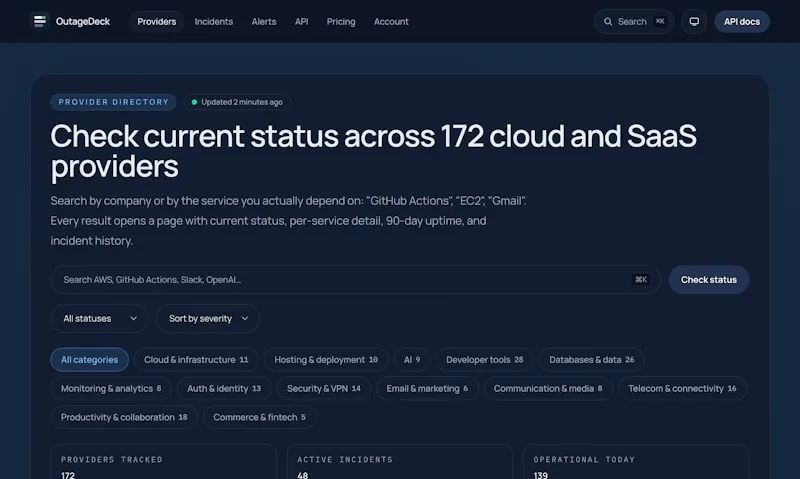The height and width of the screenshot is (479, 800).
Task: Click the magnifier icon in header search
Action: (x=608, y=21)
